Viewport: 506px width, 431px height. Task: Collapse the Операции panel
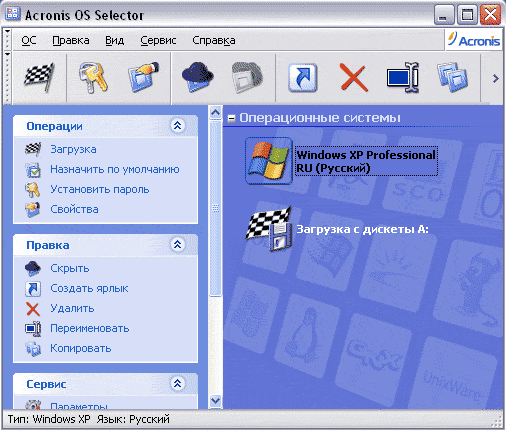click(x=178, y=126)
